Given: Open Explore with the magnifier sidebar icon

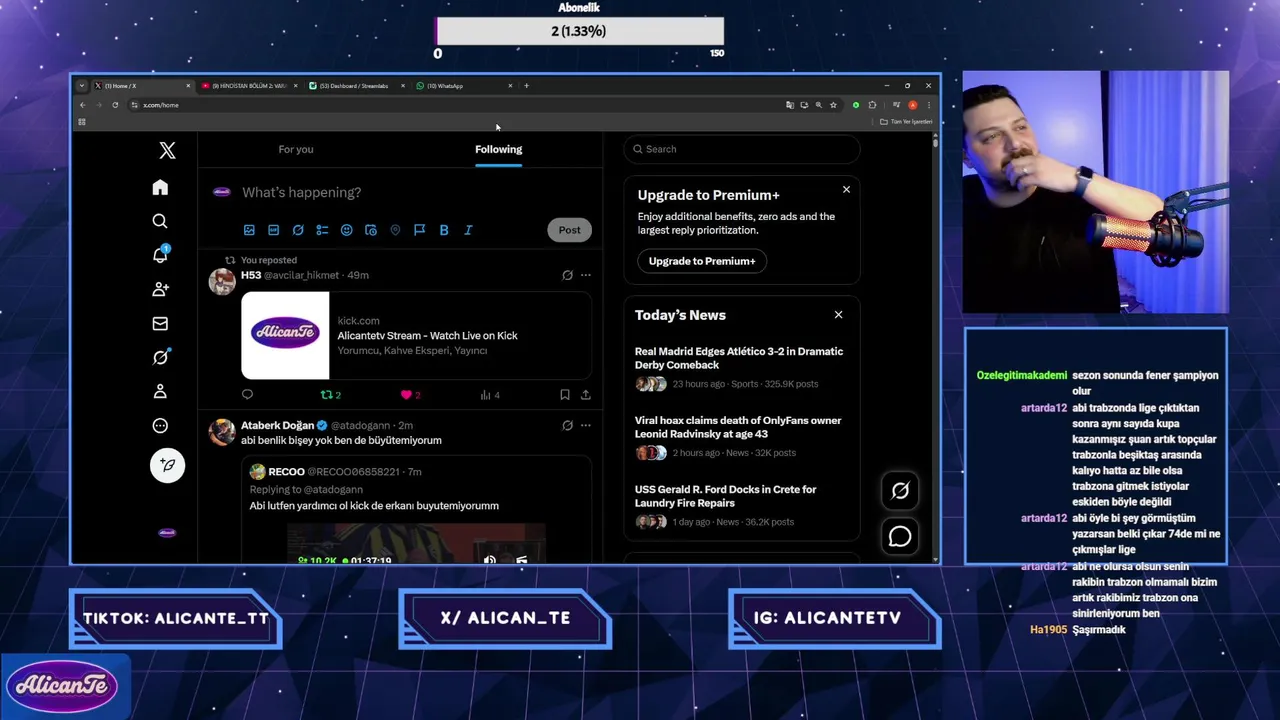Looking at the screenshot, I should point(160,221).
